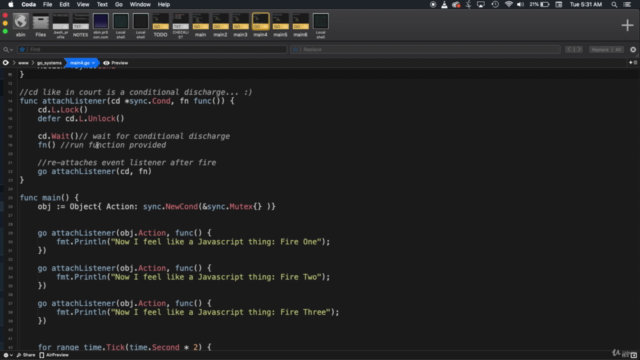Screen dimensions: 640x360
Task: Open Spotlight search in the menu bar
Action: point(614,4)
